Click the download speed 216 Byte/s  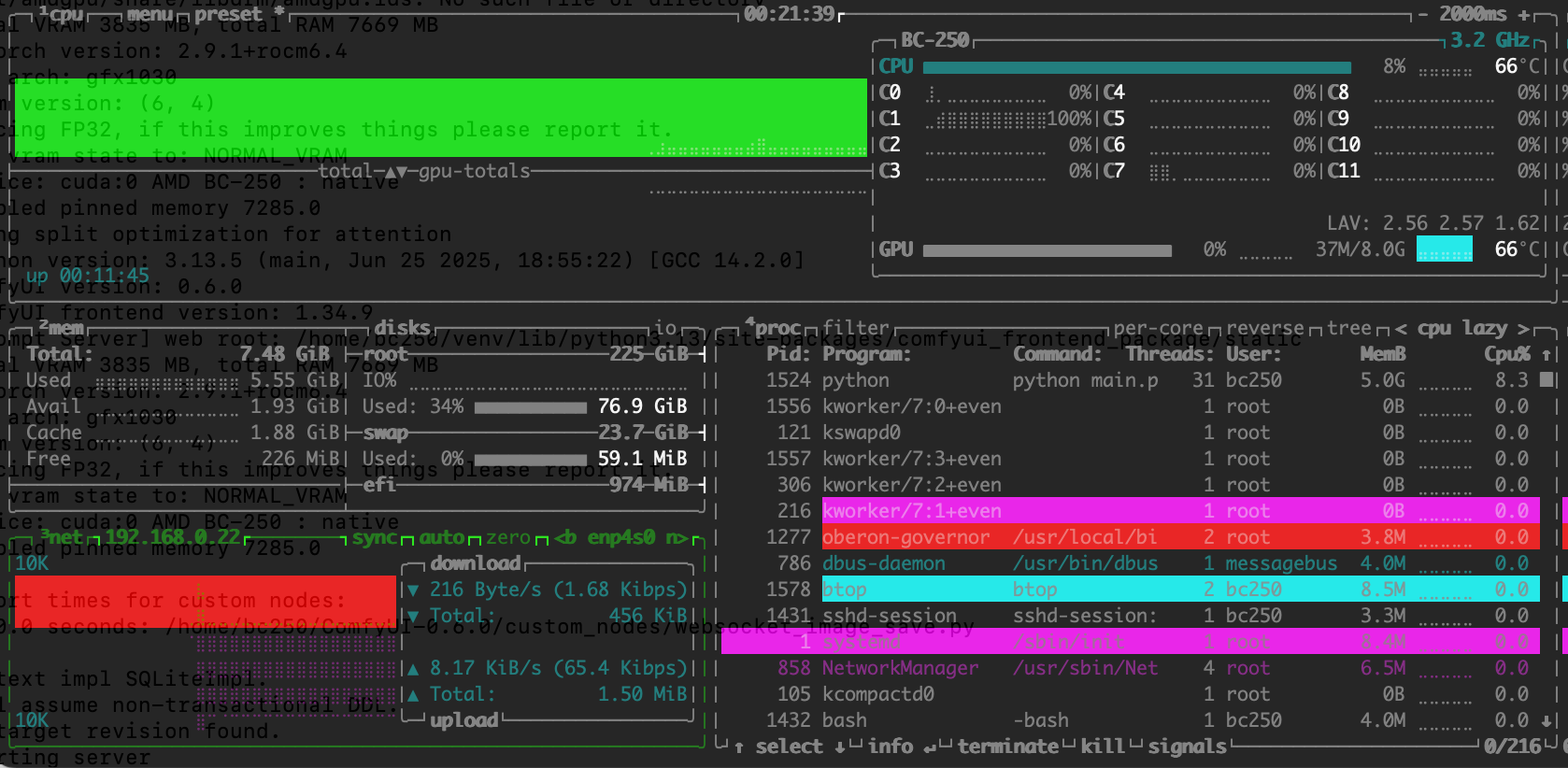coord(487,590)
